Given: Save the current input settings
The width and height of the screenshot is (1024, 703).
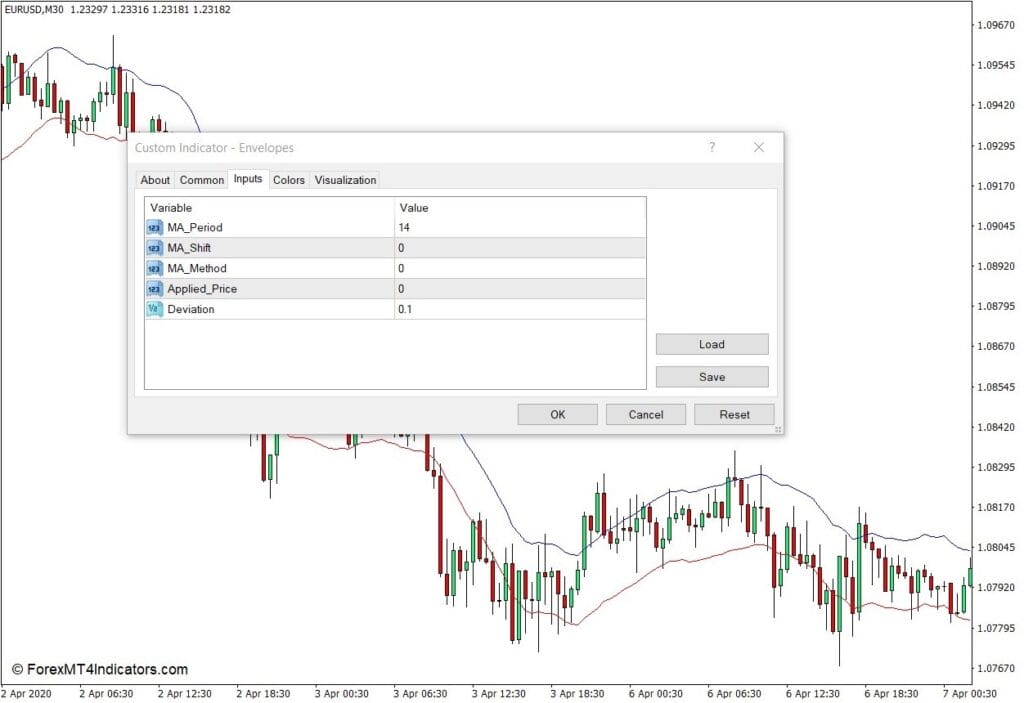Looking at the screenshot, I should point(712,377).
